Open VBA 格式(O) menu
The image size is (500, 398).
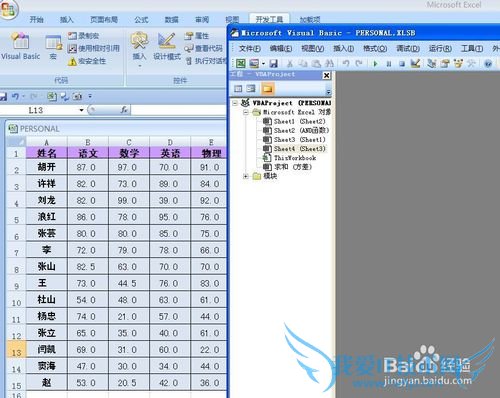click(375, 49)
